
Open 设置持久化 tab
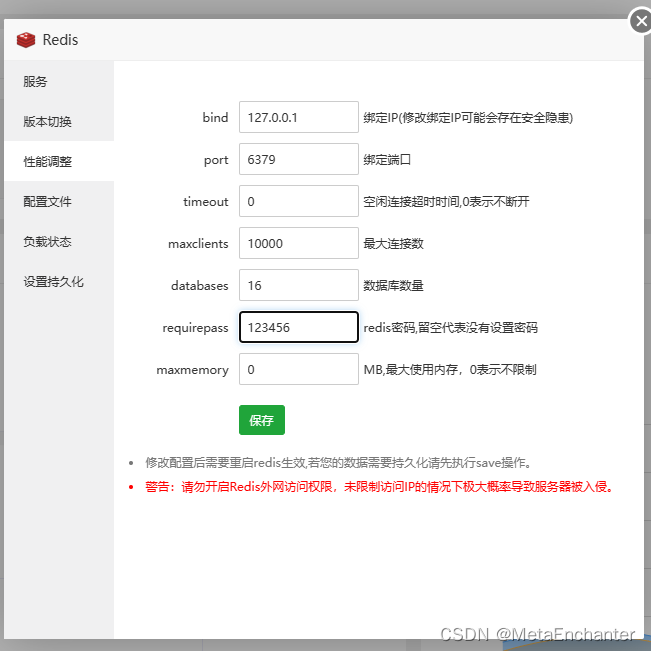(x=59, y=281)
